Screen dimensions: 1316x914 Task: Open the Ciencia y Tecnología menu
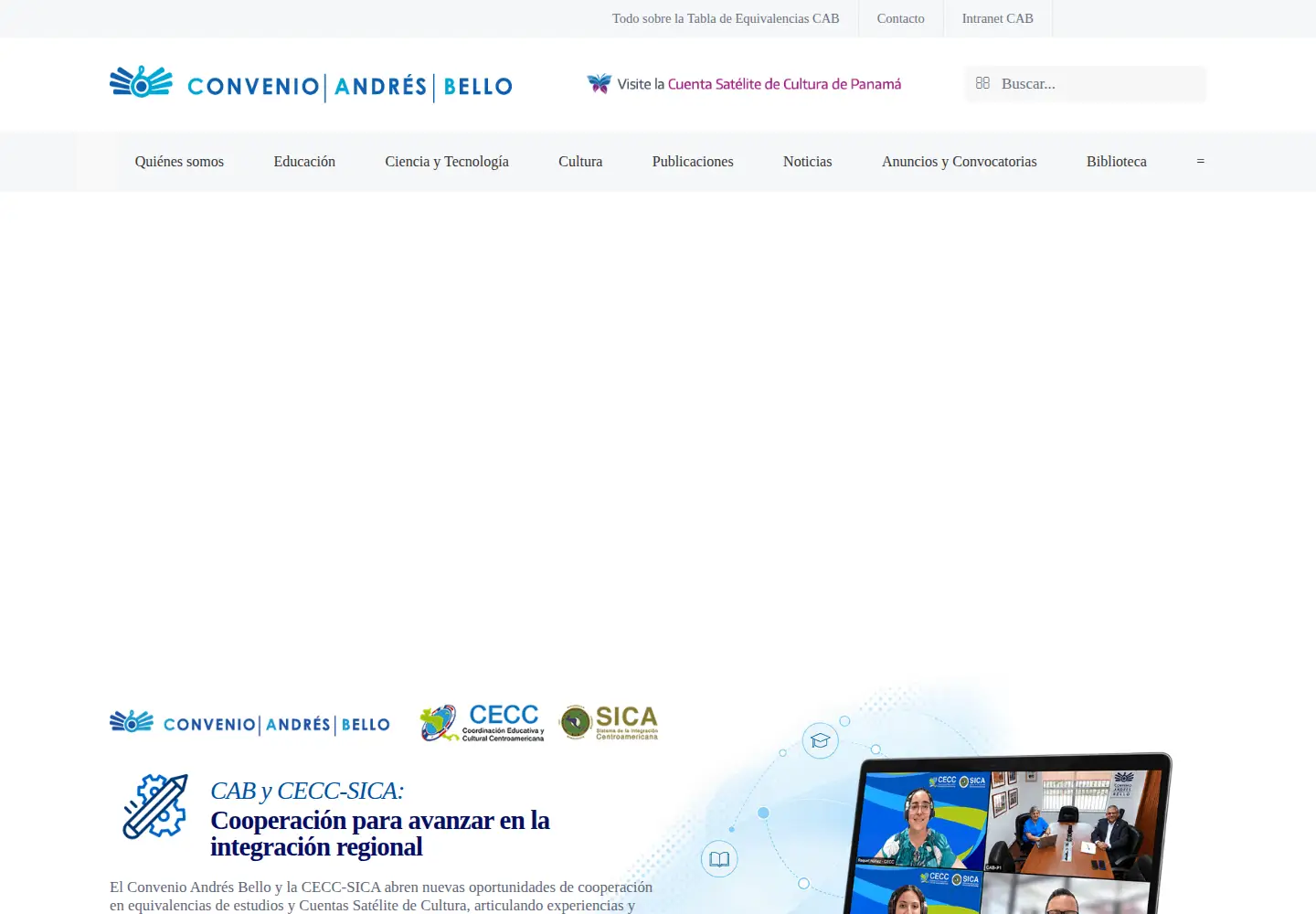click(x=447, y=162)
